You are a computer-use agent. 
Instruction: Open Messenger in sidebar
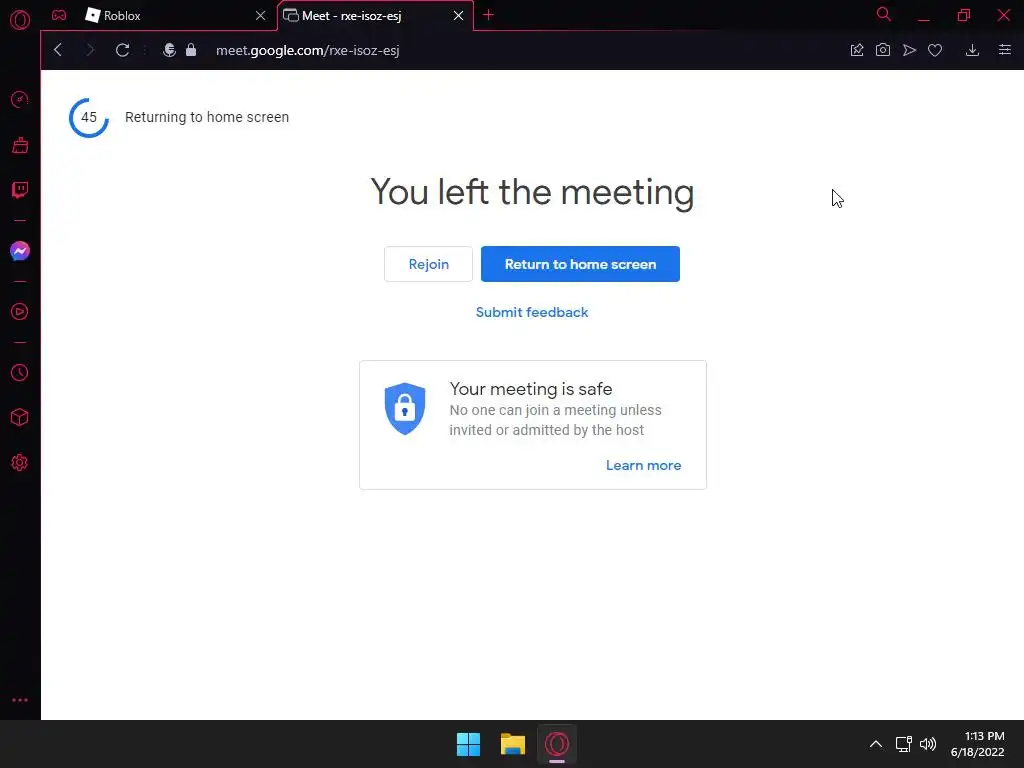point(20,251)
